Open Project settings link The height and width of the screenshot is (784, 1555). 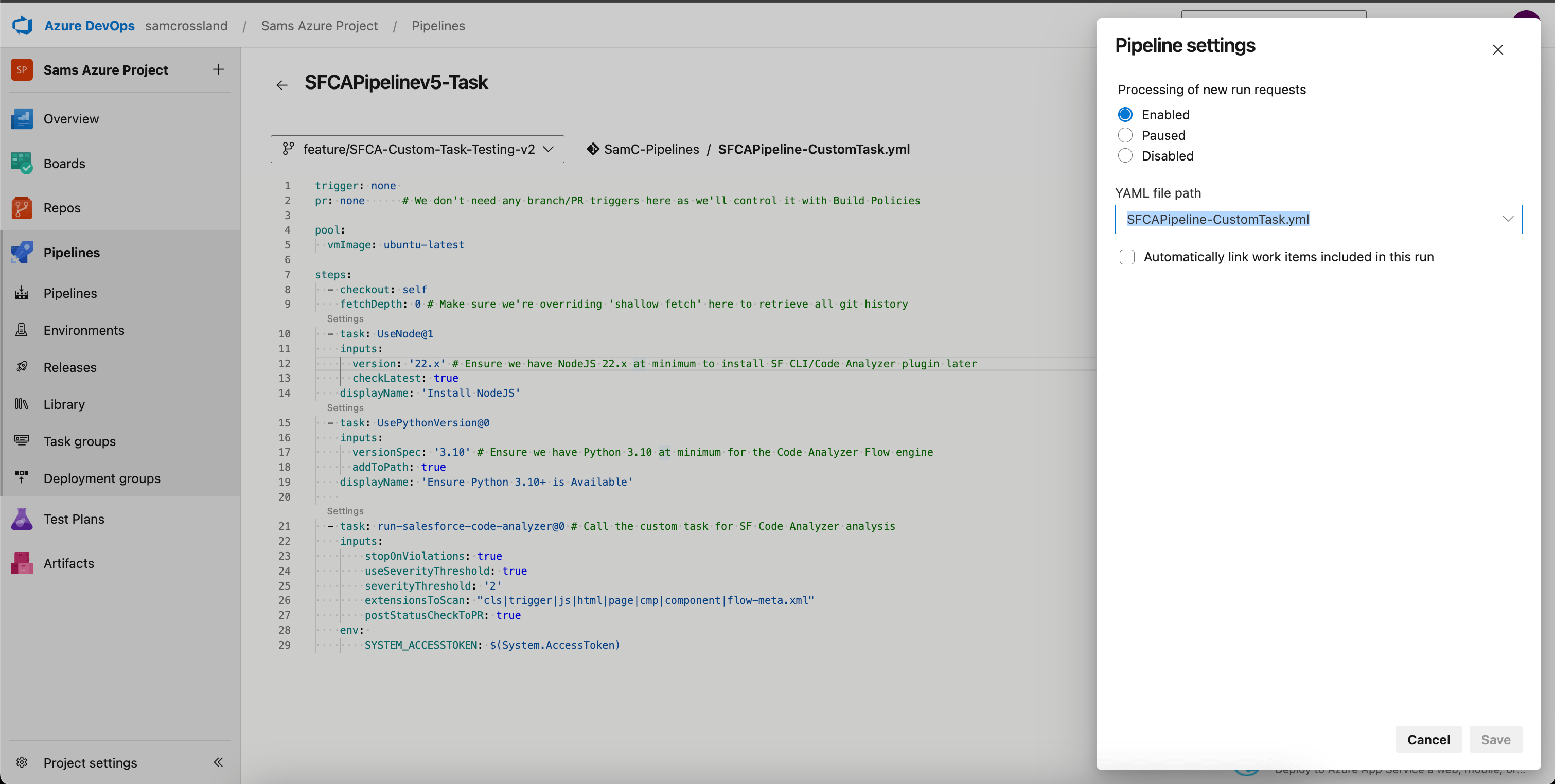[x=90, y=763]
